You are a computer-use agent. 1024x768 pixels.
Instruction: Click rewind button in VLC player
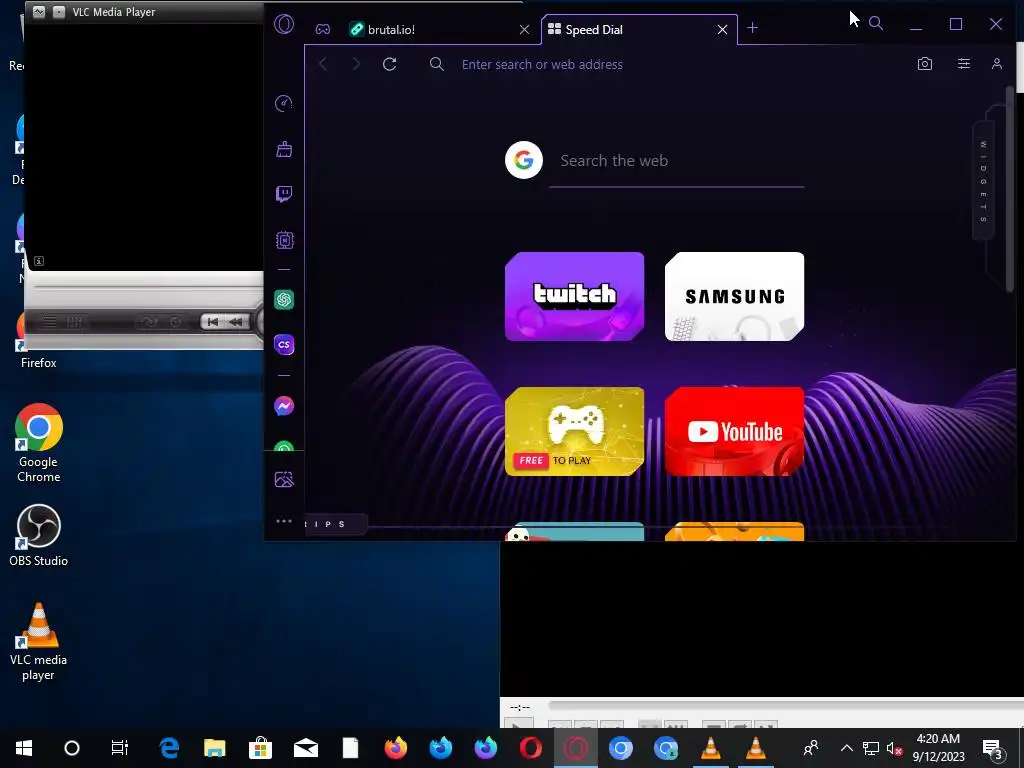click(236, 321)
